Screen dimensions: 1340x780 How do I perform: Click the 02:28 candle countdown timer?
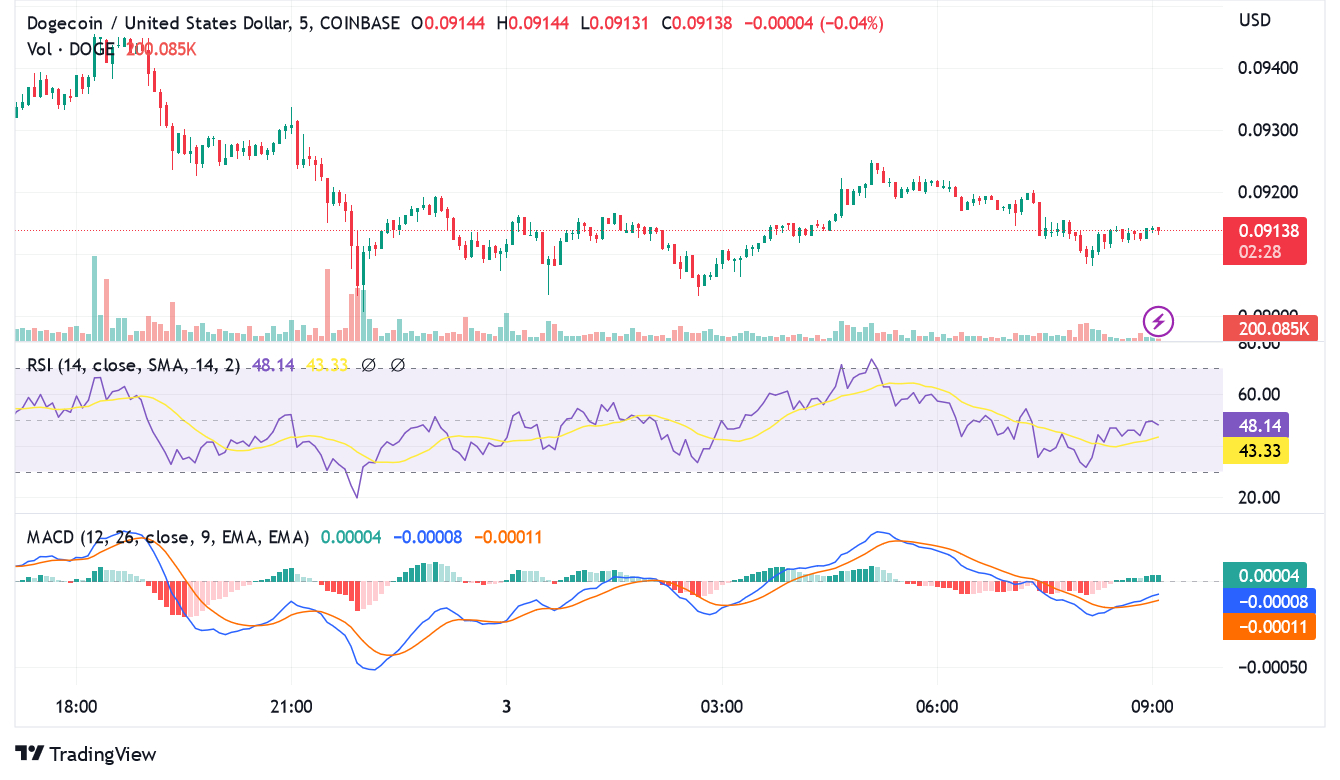tap(1258, 252)
